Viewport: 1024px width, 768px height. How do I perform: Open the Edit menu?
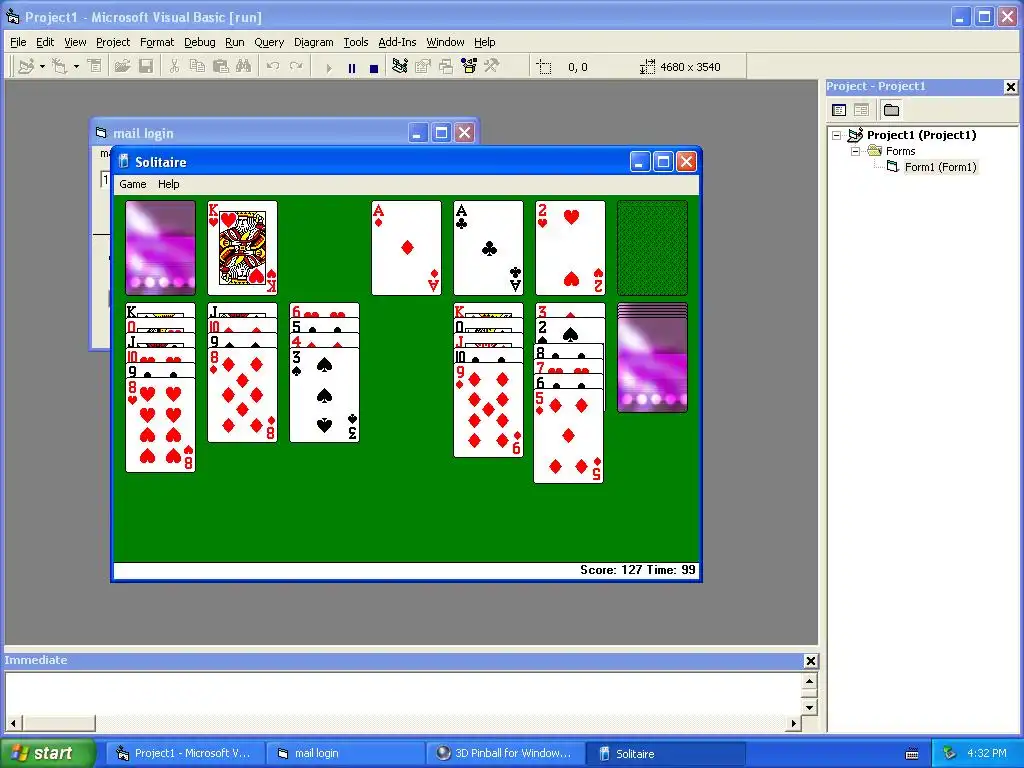[x=45, y=42]
